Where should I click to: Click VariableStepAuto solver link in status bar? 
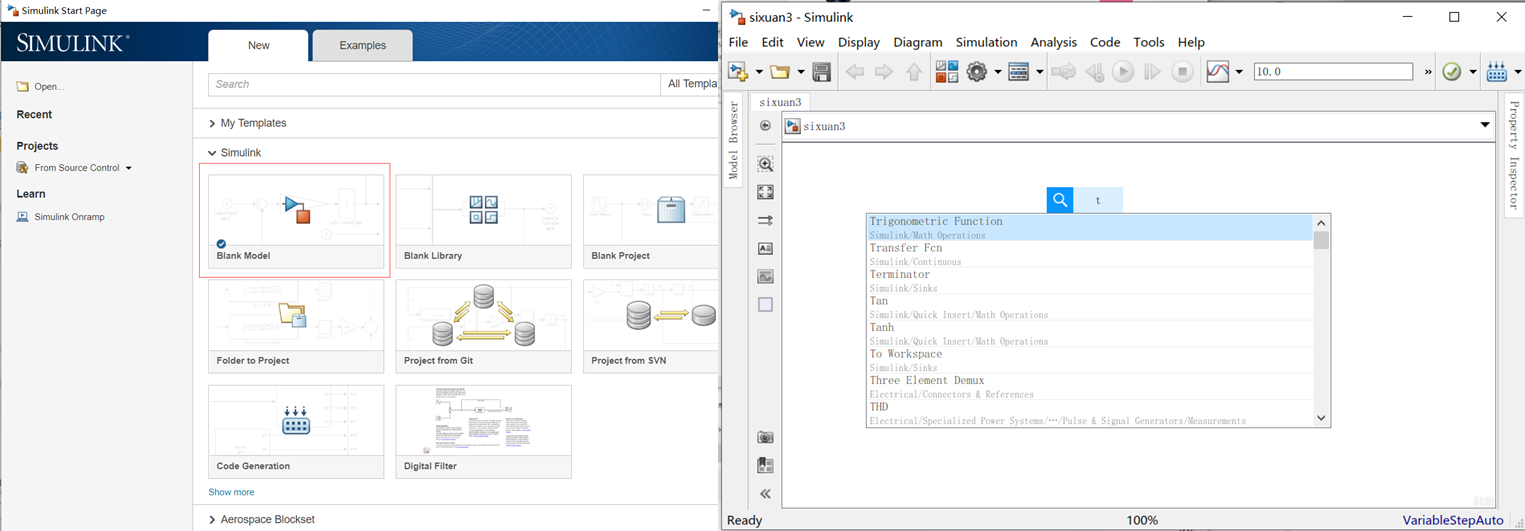(1452, 520)
